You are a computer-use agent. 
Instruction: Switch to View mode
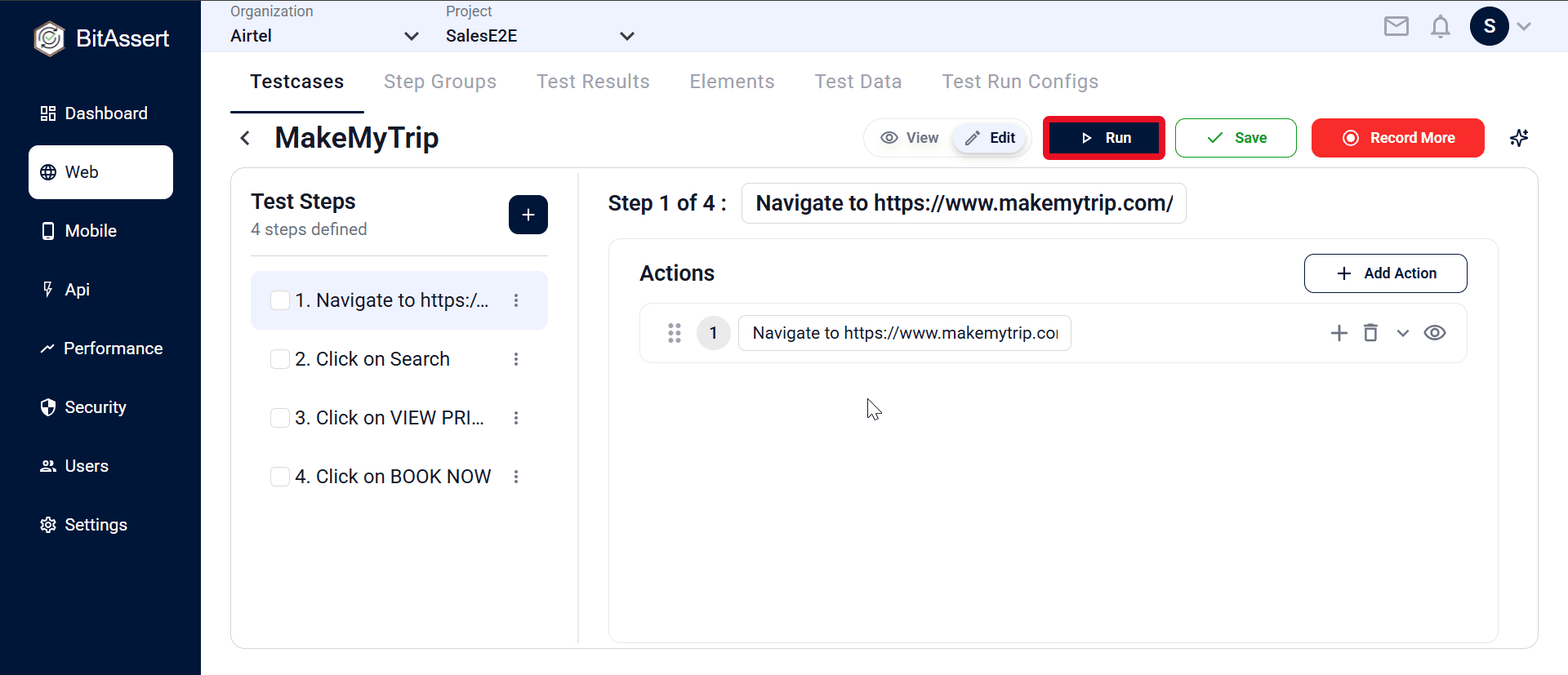[910, 138]
